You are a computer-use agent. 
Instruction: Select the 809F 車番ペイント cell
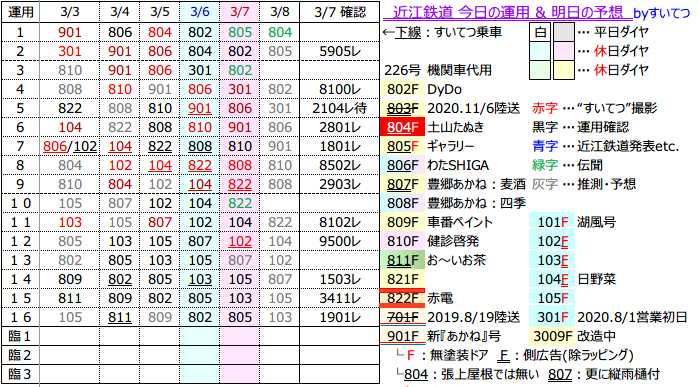coord(402,222)
